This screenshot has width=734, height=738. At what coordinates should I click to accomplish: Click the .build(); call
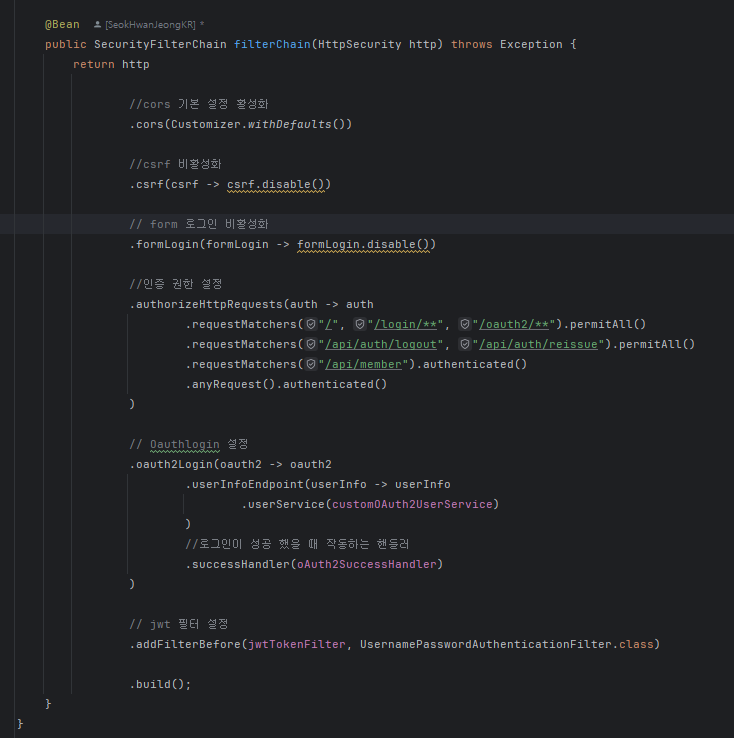[x=160, y=684]
